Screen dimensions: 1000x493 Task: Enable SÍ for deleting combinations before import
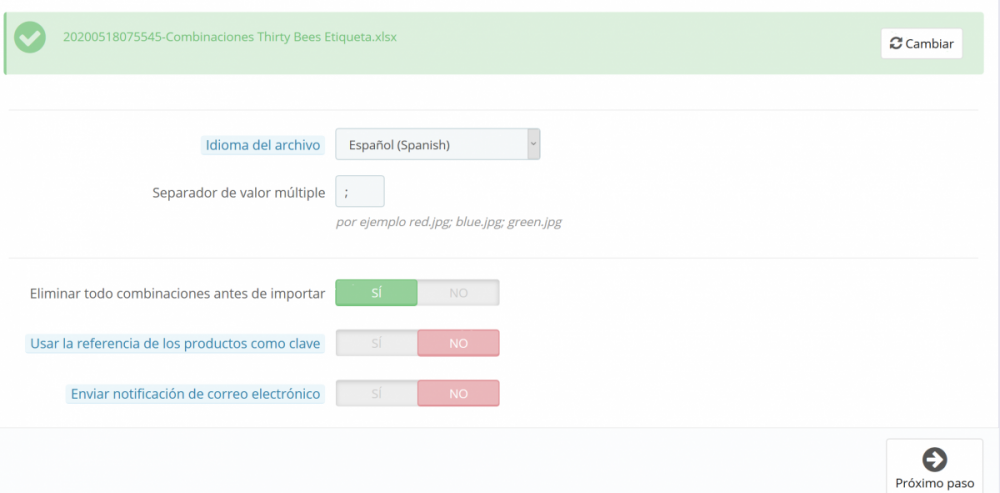click(376, 293)
